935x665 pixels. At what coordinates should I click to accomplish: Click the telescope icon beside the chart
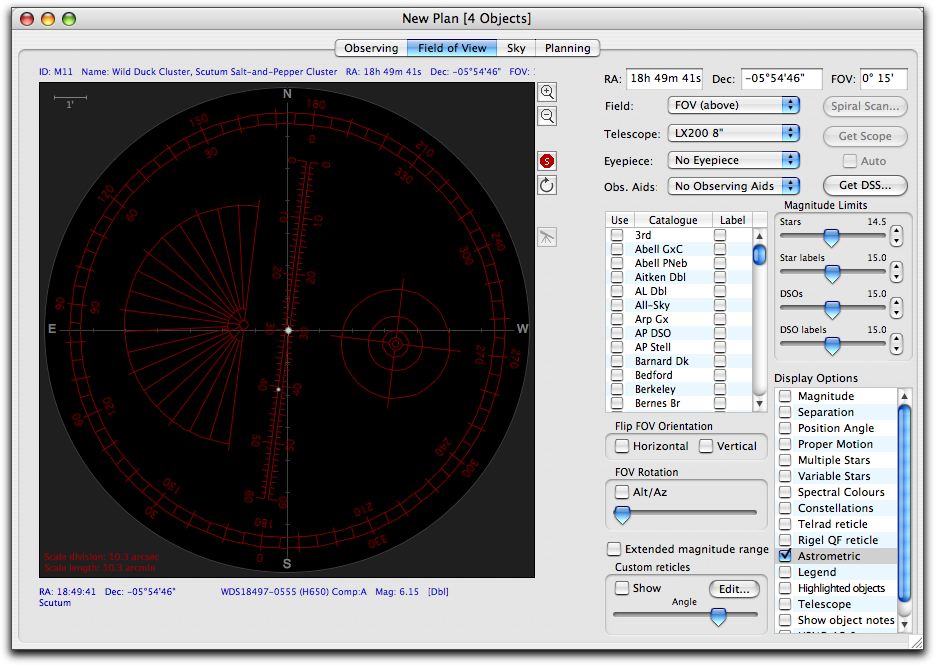point(547,236)
